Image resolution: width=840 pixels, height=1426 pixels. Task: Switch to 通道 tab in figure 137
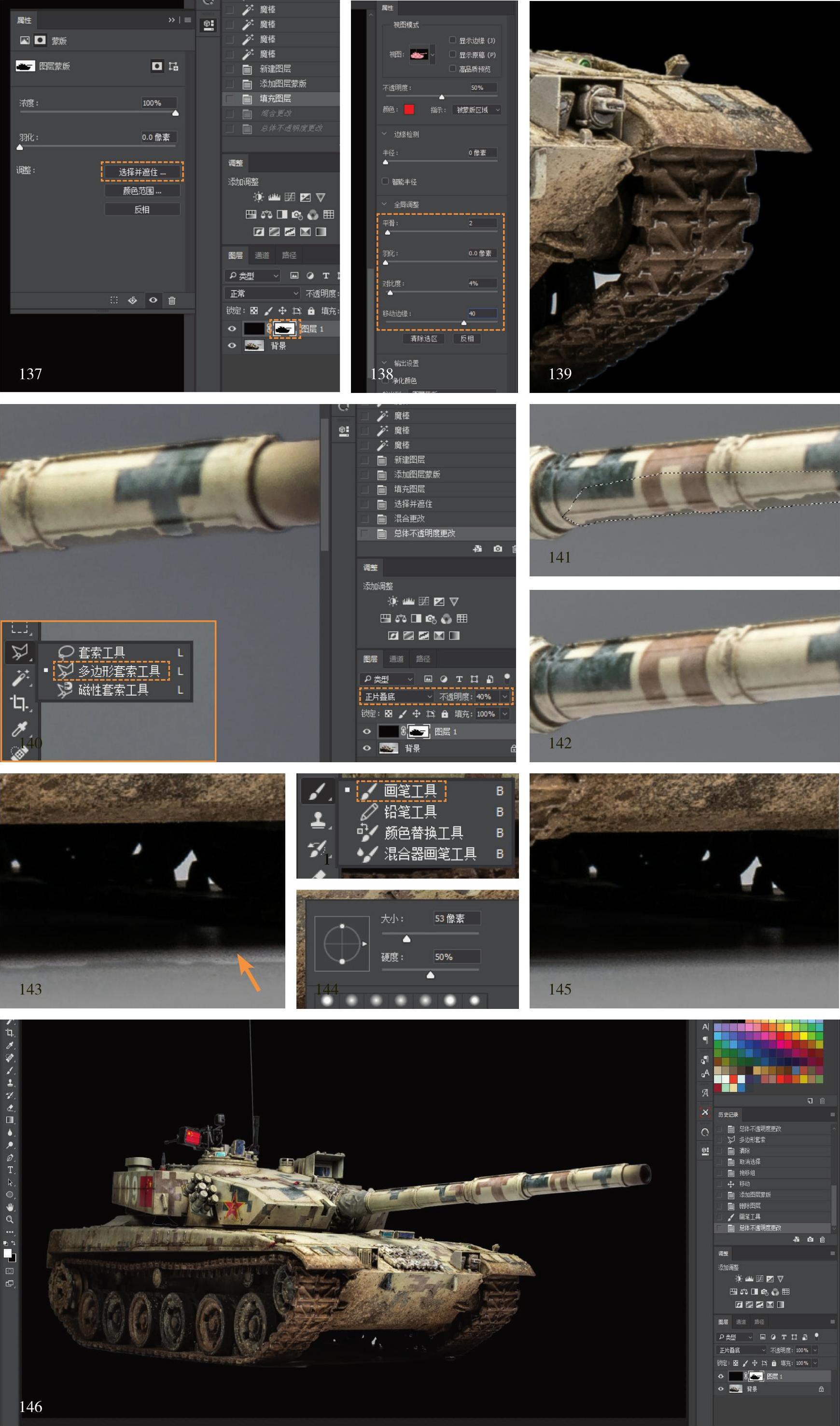coord(262,255)
